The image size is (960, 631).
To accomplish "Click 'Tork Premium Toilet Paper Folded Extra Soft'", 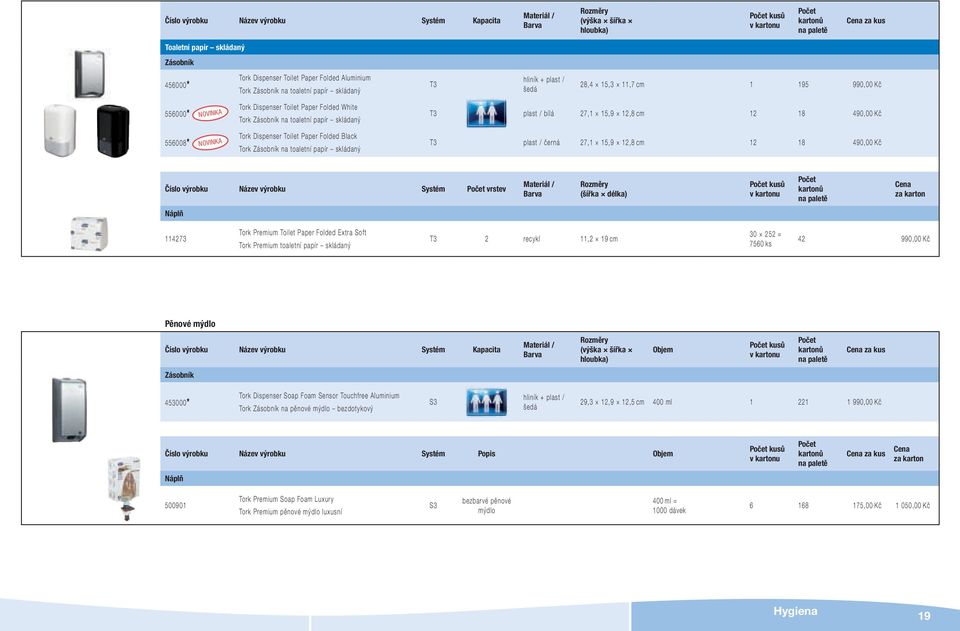I will pyautogui.click(x=302, y=233).
